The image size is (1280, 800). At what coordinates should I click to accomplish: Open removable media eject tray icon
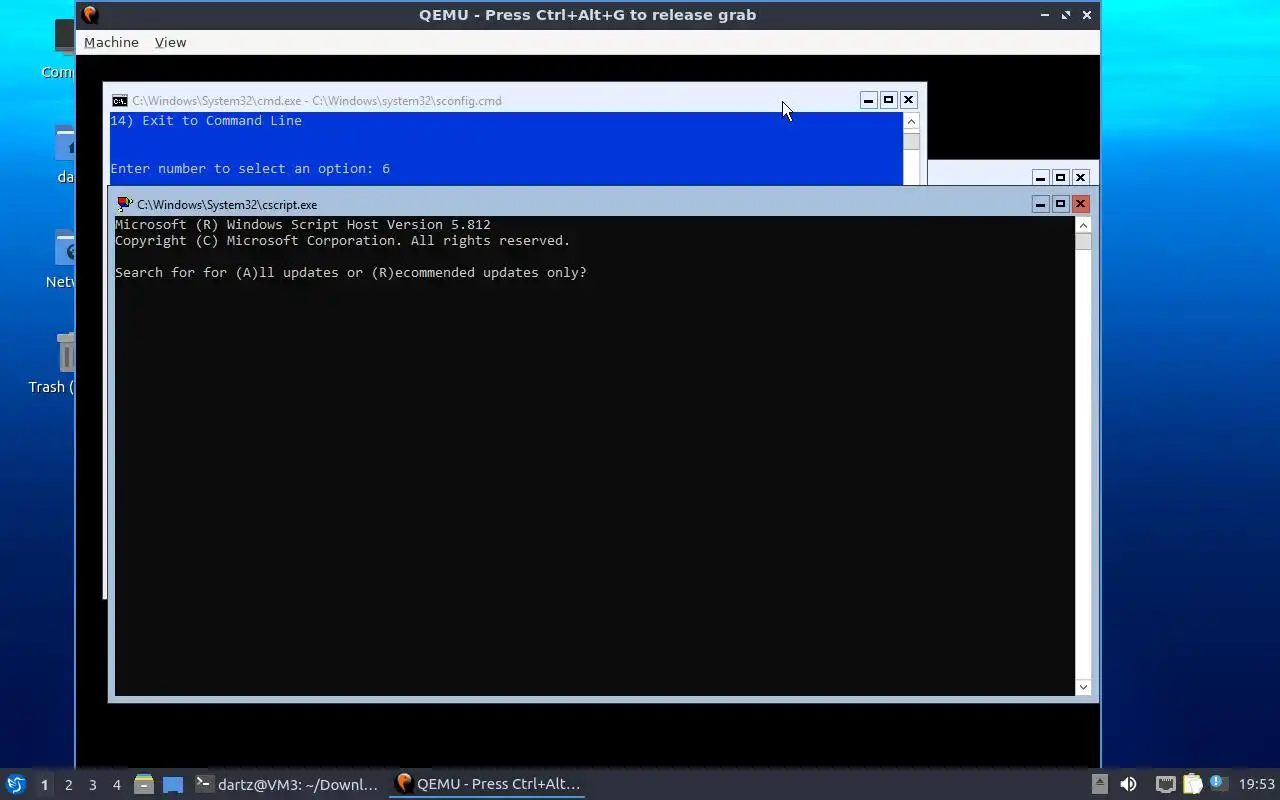(x=1099, y=784)
